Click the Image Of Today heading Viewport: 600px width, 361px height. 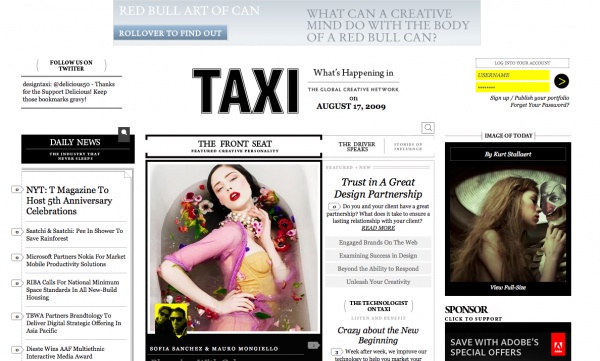(508, 136)
